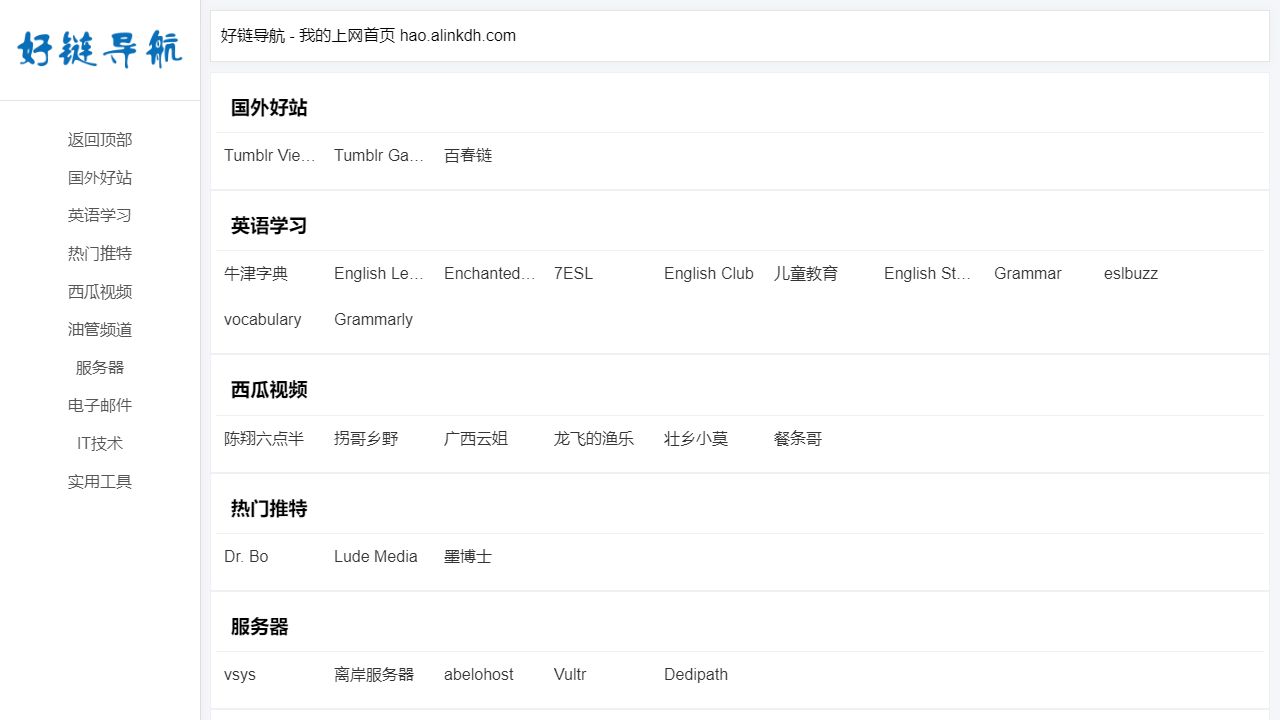
Task: Visit the 百春链 link
Action: (x=468, y=156)
